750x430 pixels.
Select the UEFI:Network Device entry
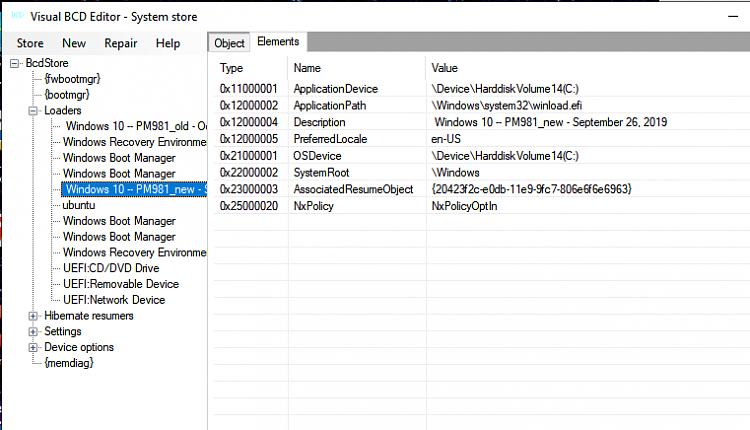click(x=114, y=300)
